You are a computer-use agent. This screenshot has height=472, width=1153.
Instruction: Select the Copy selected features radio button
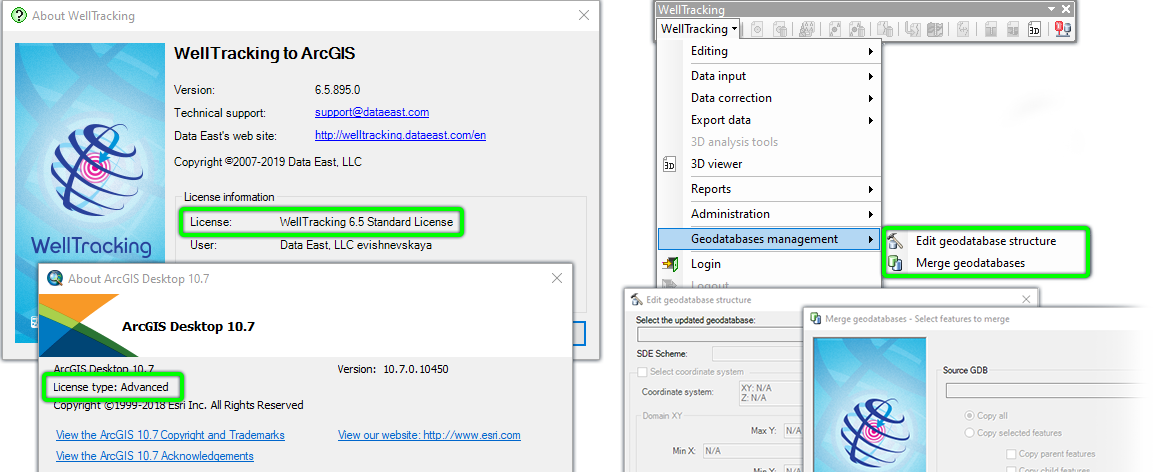[x=970, y=434]
